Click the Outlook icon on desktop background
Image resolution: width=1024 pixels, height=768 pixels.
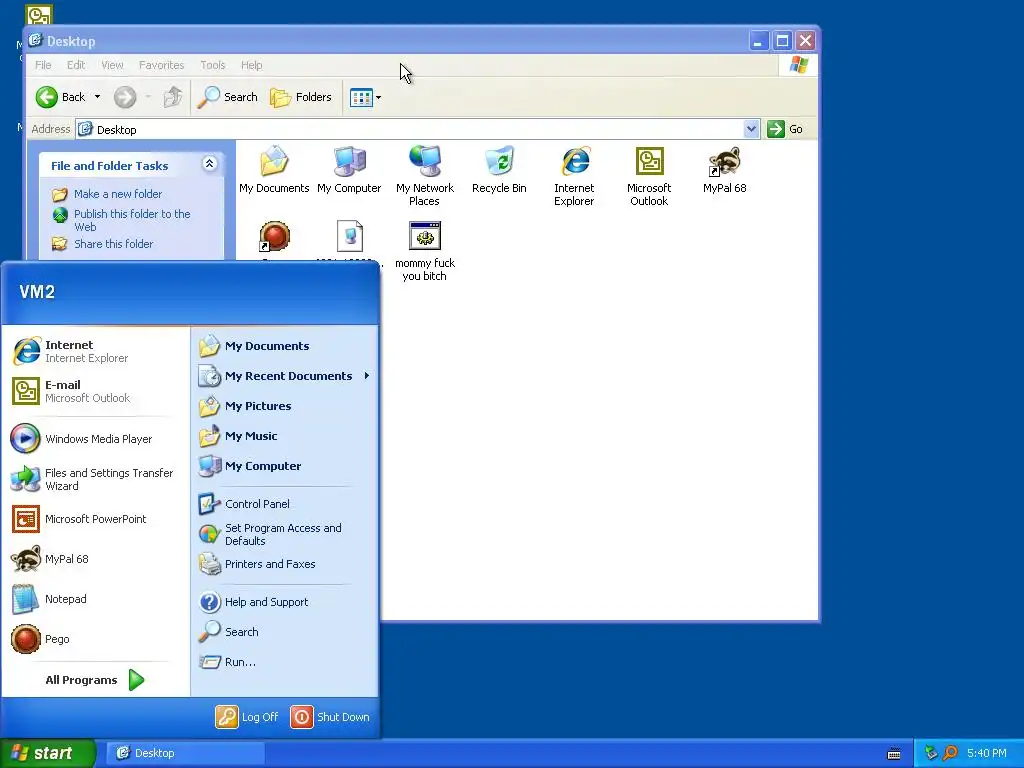click(39, 14)
